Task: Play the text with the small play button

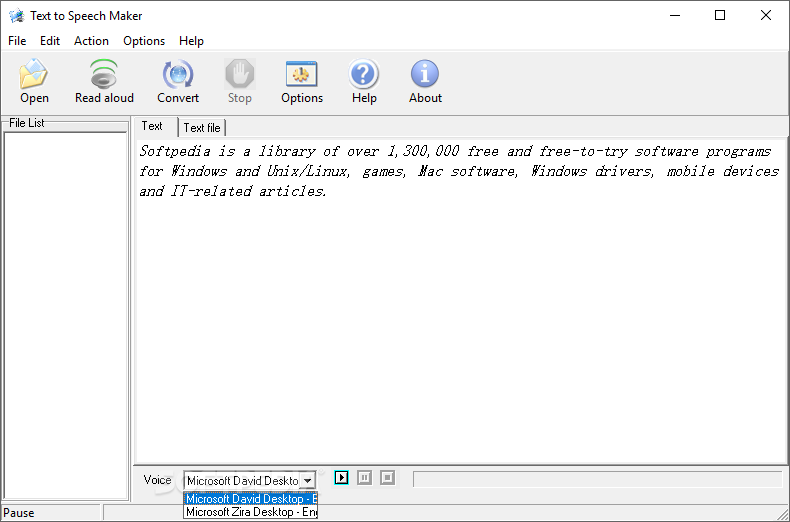Action: coord(341,477)
